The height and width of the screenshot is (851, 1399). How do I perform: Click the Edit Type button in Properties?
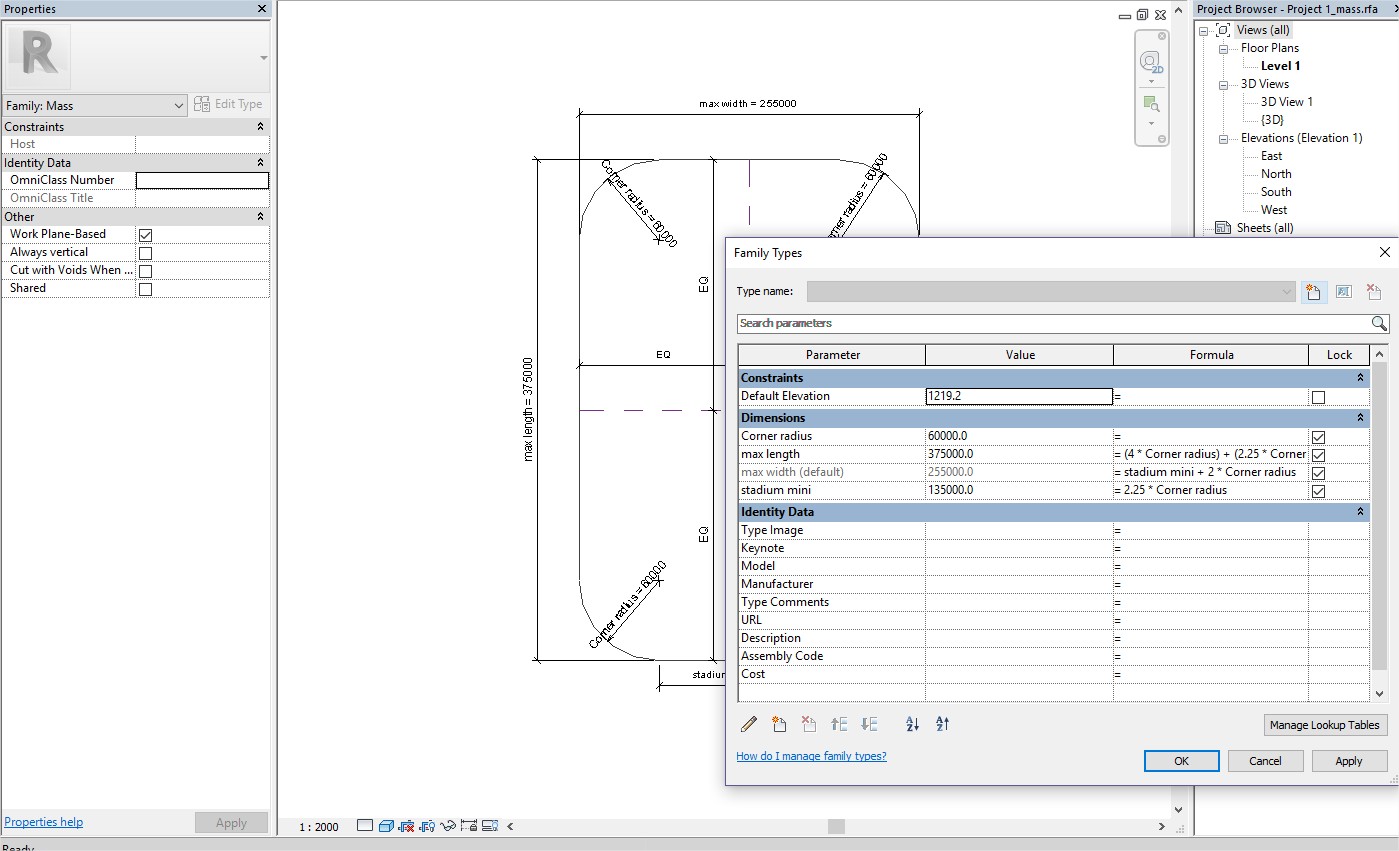(x=228, y=104)
